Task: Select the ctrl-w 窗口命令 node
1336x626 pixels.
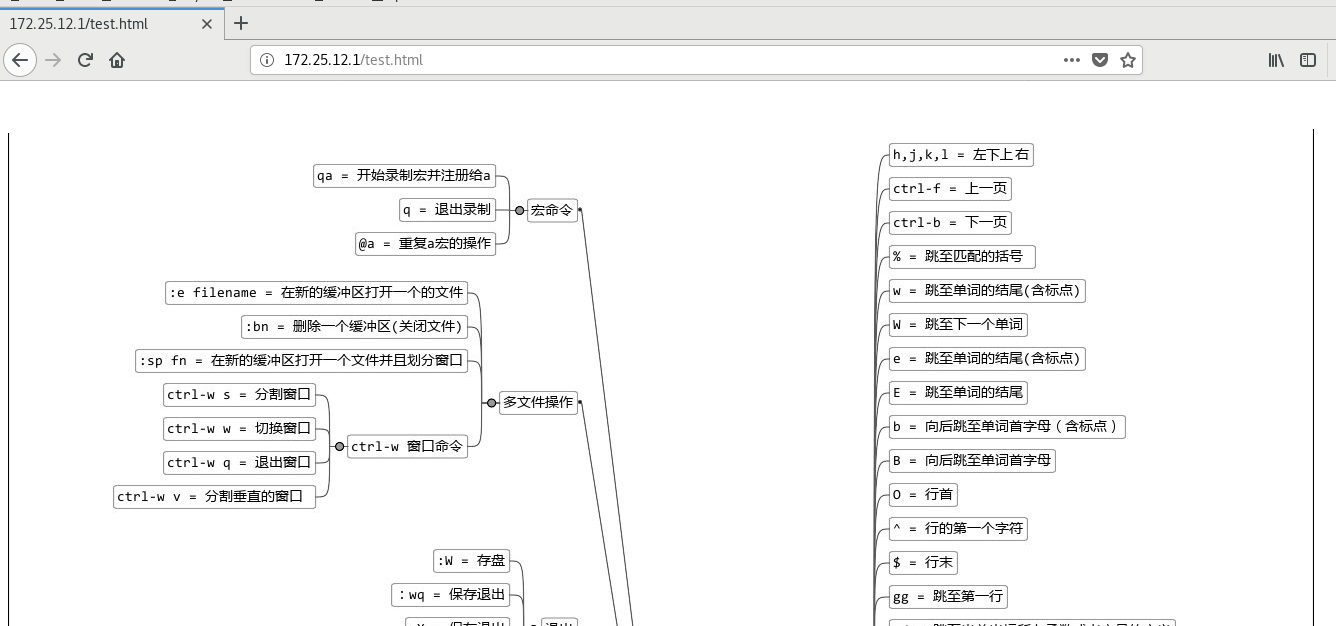Action: (x=407, y=446)
